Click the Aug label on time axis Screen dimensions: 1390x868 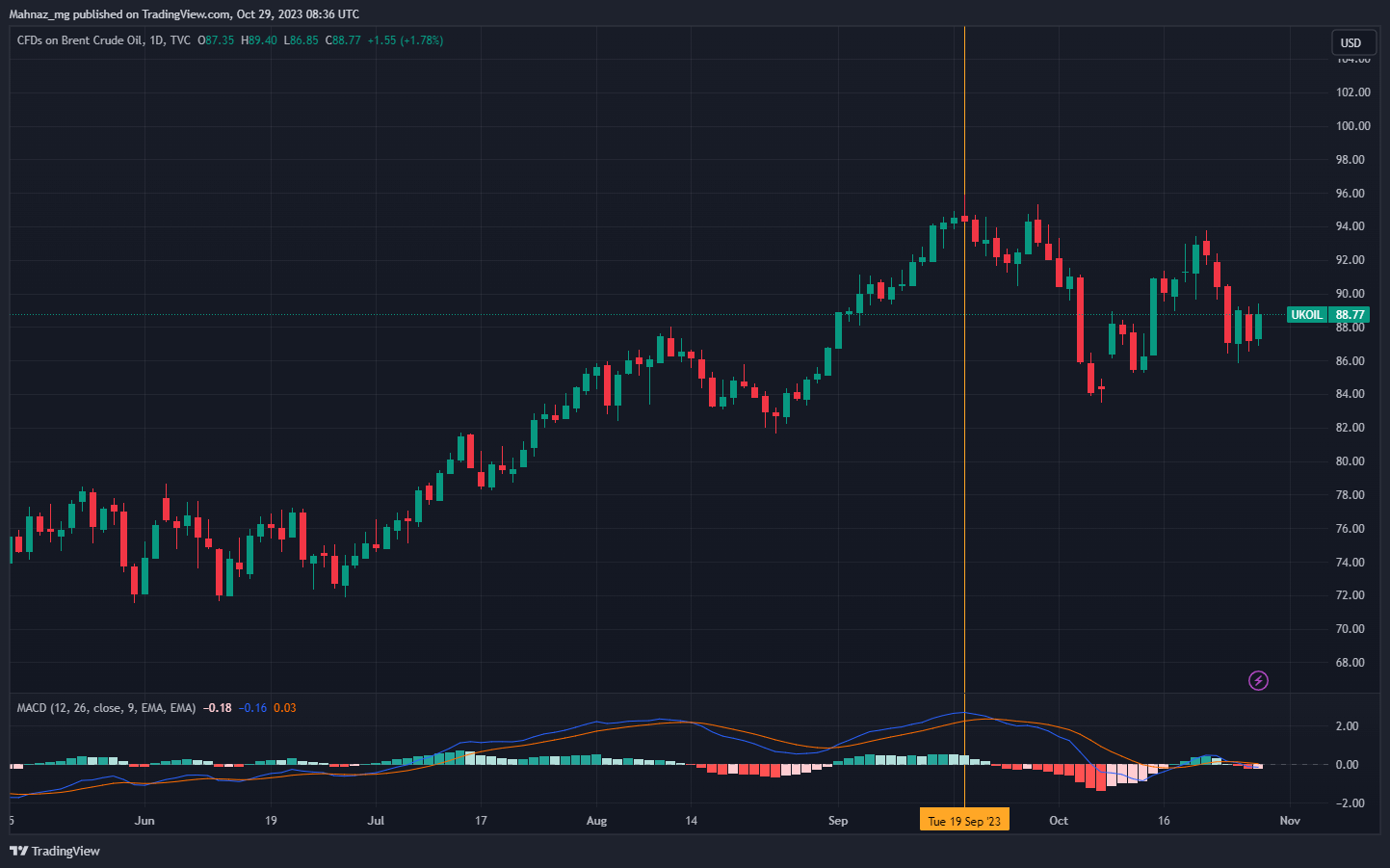coord(596,821)
